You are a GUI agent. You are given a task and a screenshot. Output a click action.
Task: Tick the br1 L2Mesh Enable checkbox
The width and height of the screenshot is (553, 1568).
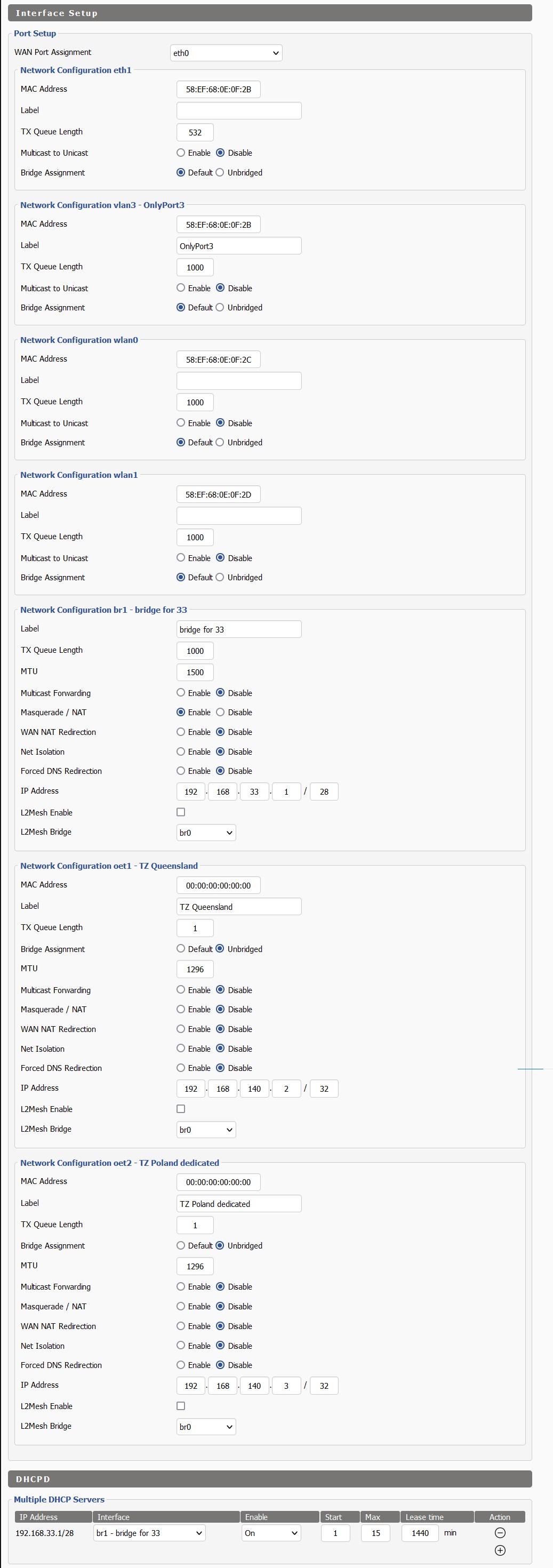[181, 812]
